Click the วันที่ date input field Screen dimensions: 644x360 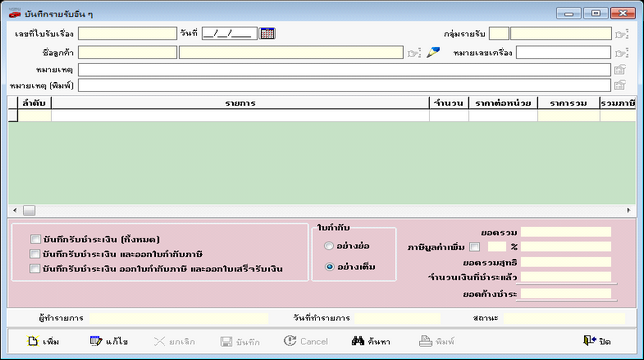230,34
